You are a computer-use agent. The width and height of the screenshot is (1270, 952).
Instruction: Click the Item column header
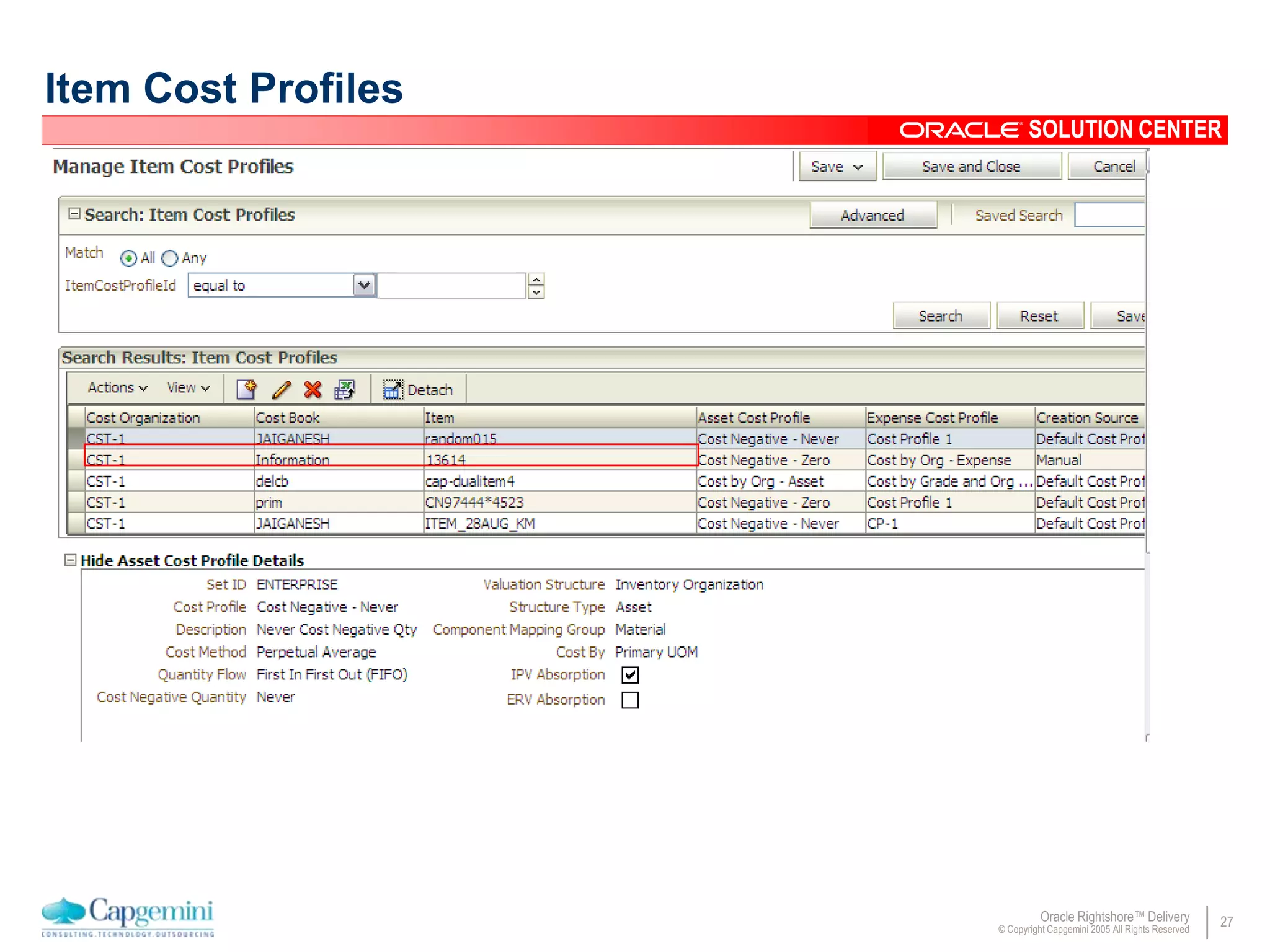click(560, 418)
